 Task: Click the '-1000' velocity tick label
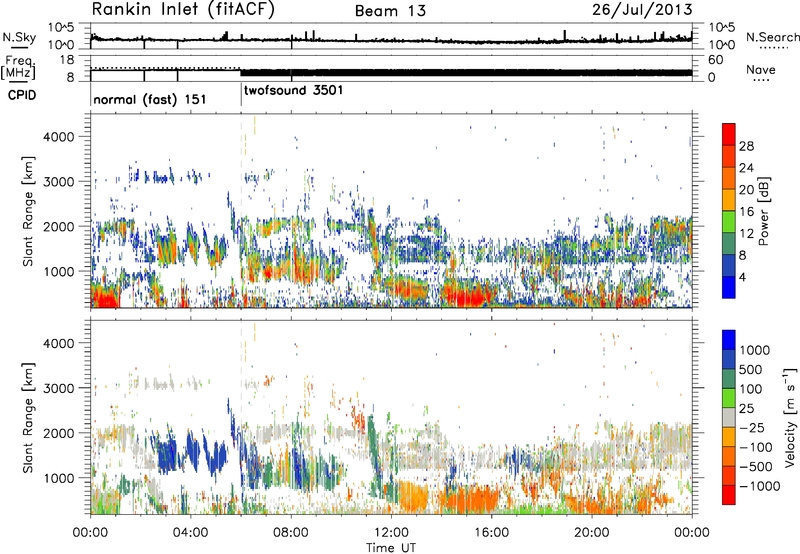(x=759, y=486)
